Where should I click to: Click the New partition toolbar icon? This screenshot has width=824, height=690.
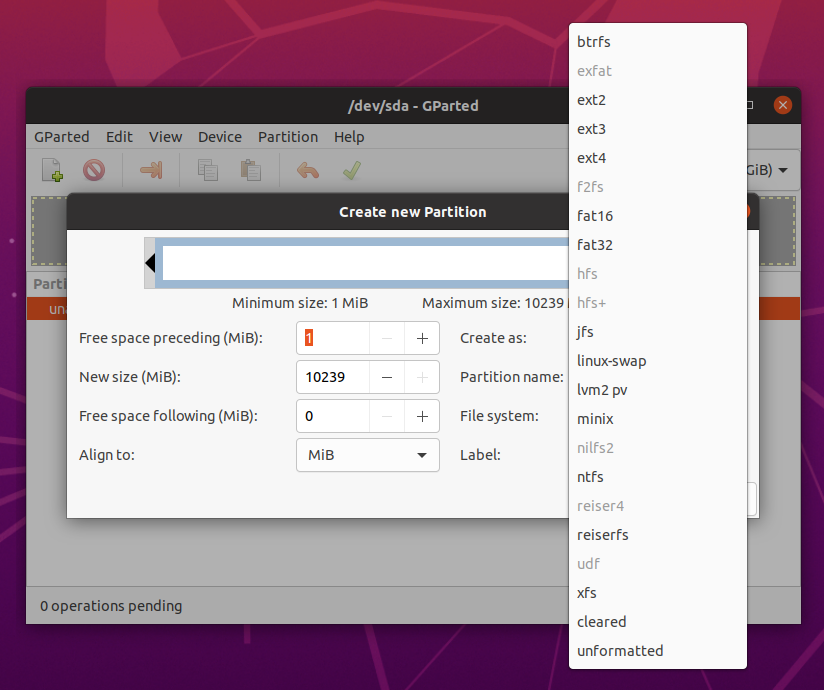[x=53, y=170]
